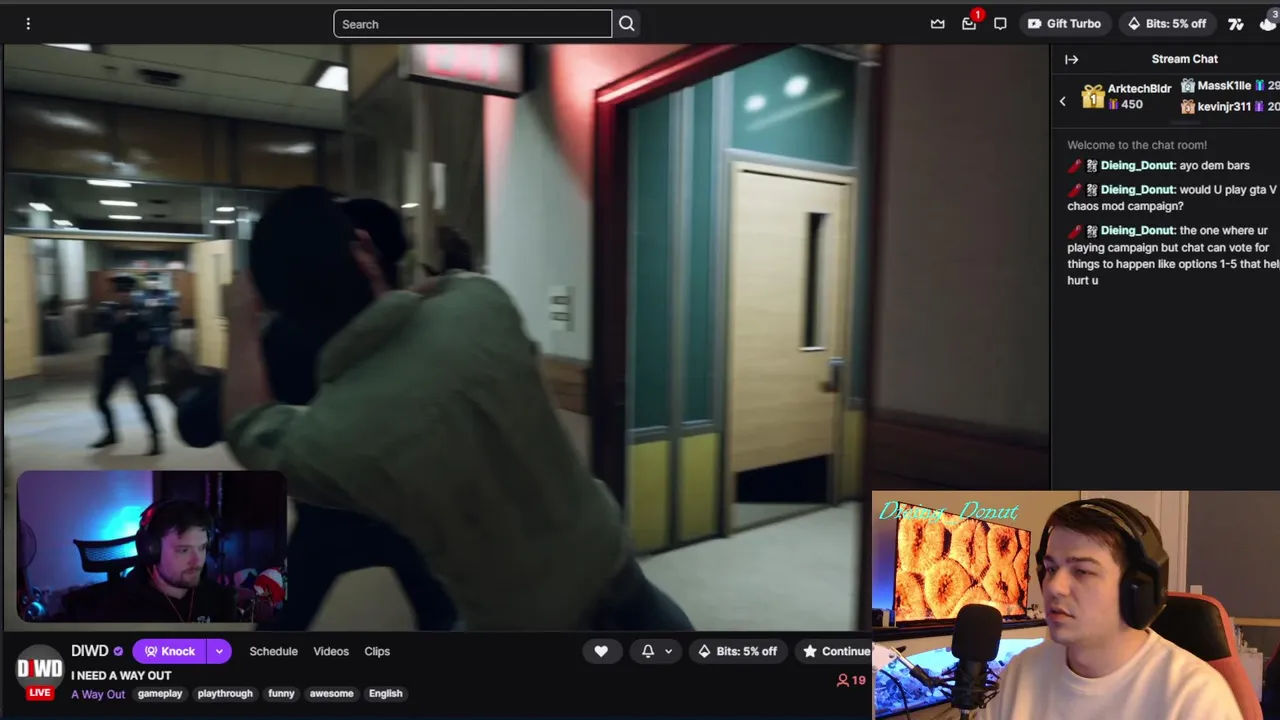The width and height of the screenshot is (1280, 720).
Task: Click the viewer count 19
Action: coord(851,680)
